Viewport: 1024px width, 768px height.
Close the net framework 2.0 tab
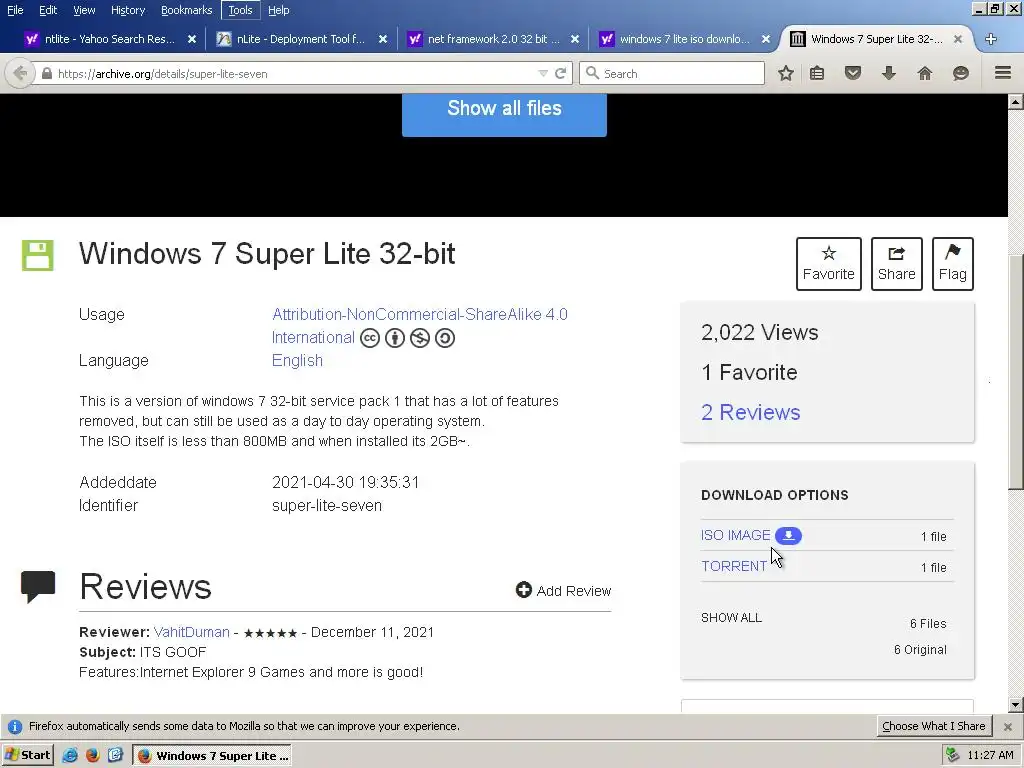tap(575, 39)
